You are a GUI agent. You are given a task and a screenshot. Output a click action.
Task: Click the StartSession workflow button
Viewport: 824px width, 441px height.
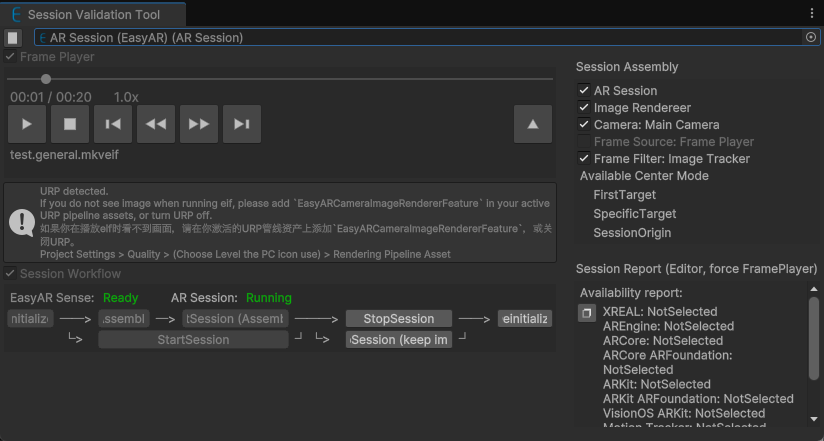point(193,340)
